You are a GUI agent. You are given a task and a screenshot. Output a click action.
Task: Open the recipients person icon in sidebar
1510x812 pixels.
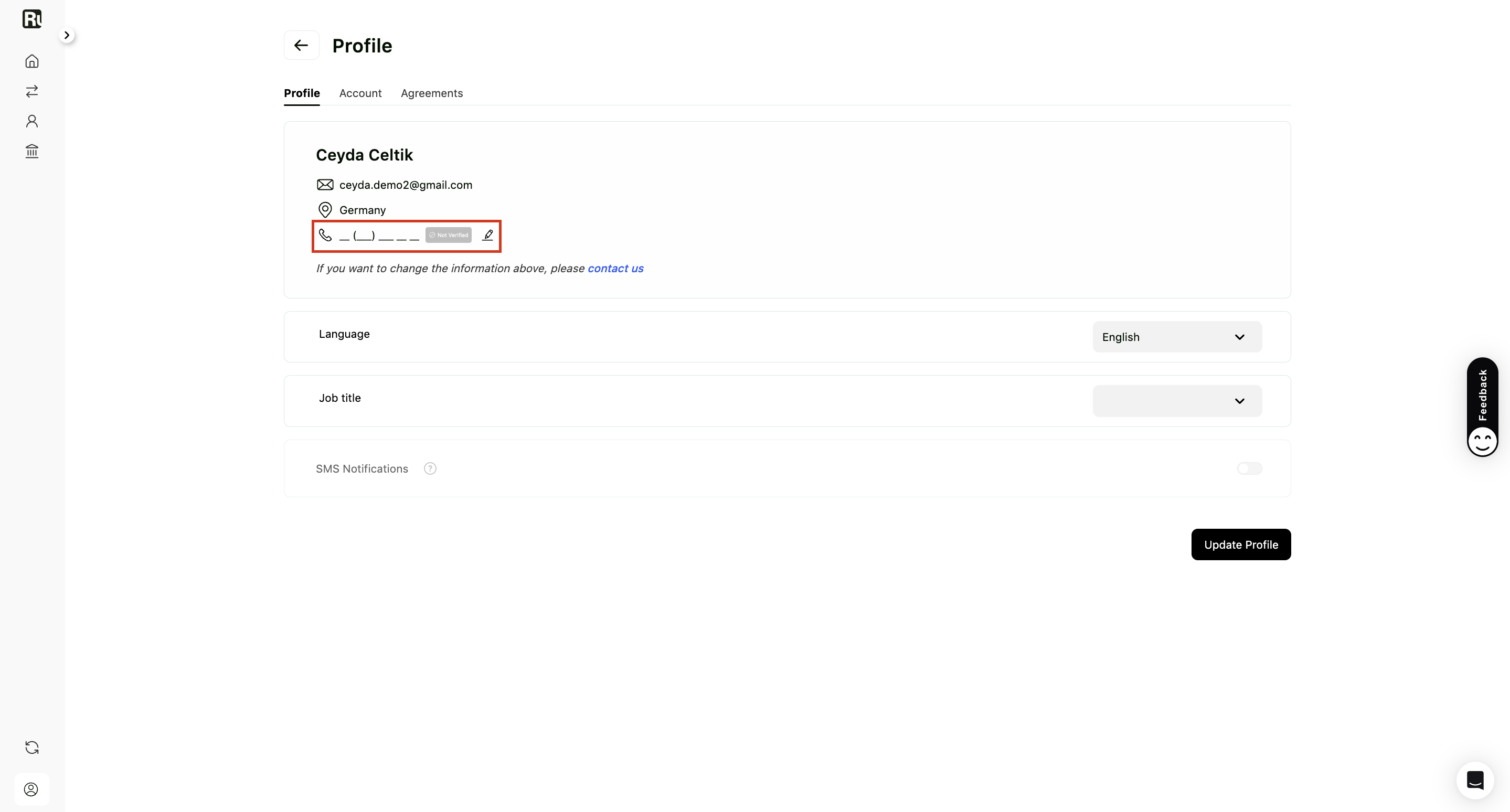tap(31, 121)
